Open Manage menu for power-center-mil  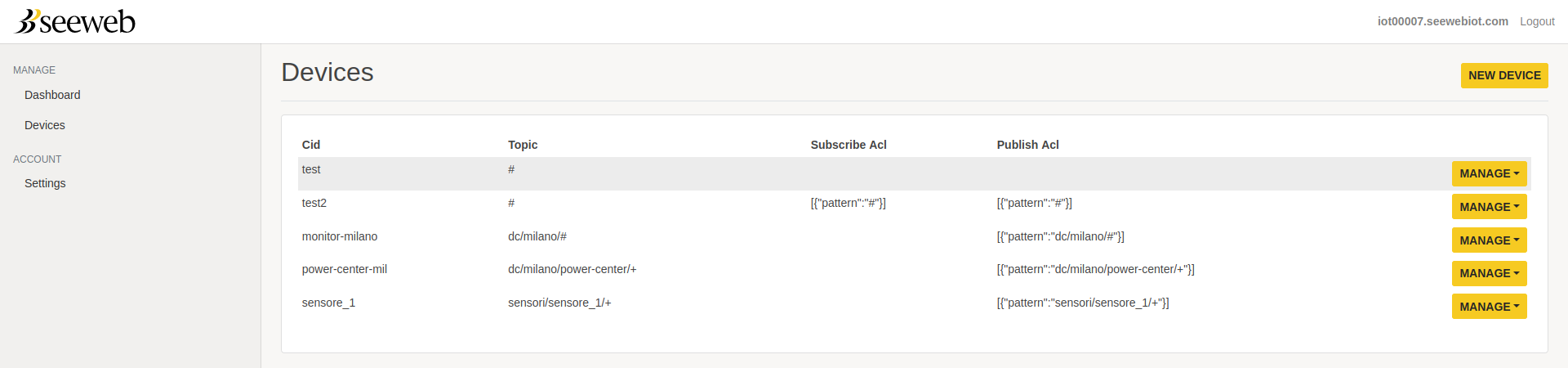coord(1489,273)
